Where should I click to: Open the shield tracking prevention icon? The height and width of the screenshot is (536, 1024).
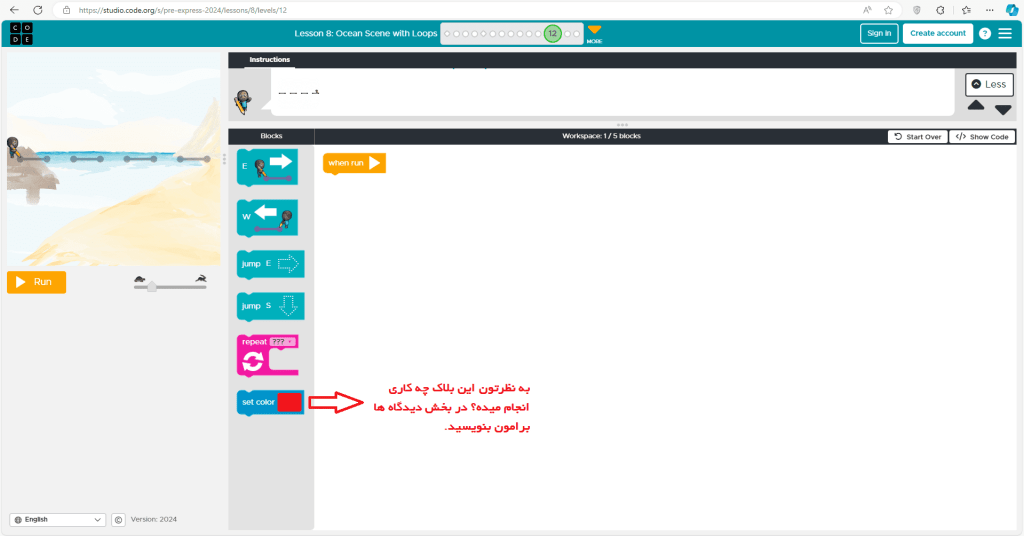916,10
